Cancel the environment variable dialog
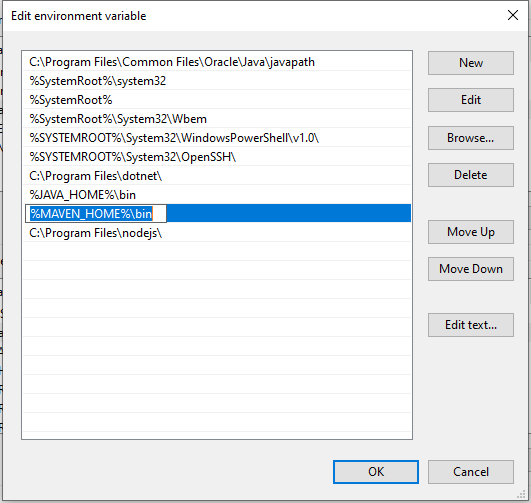531x503 pixels. (x=471, y=472)
